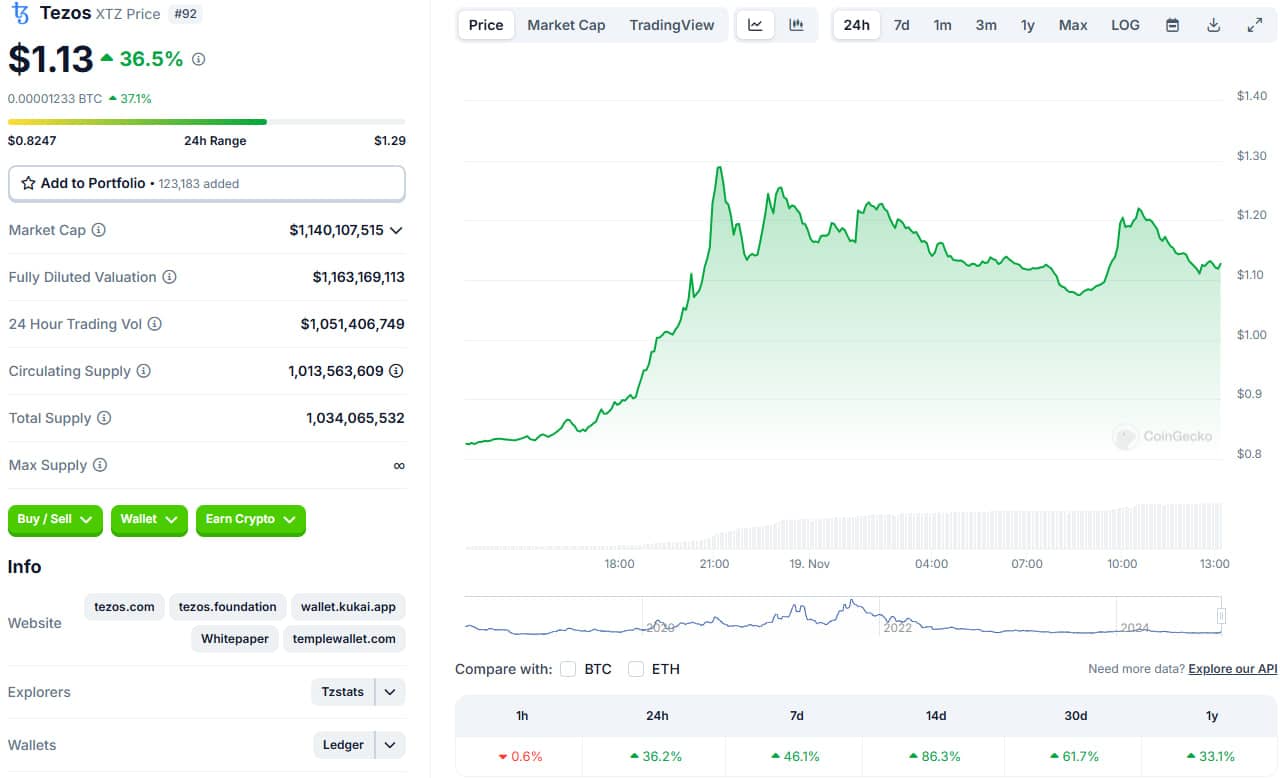Open tezos.foundation website link

228,607
